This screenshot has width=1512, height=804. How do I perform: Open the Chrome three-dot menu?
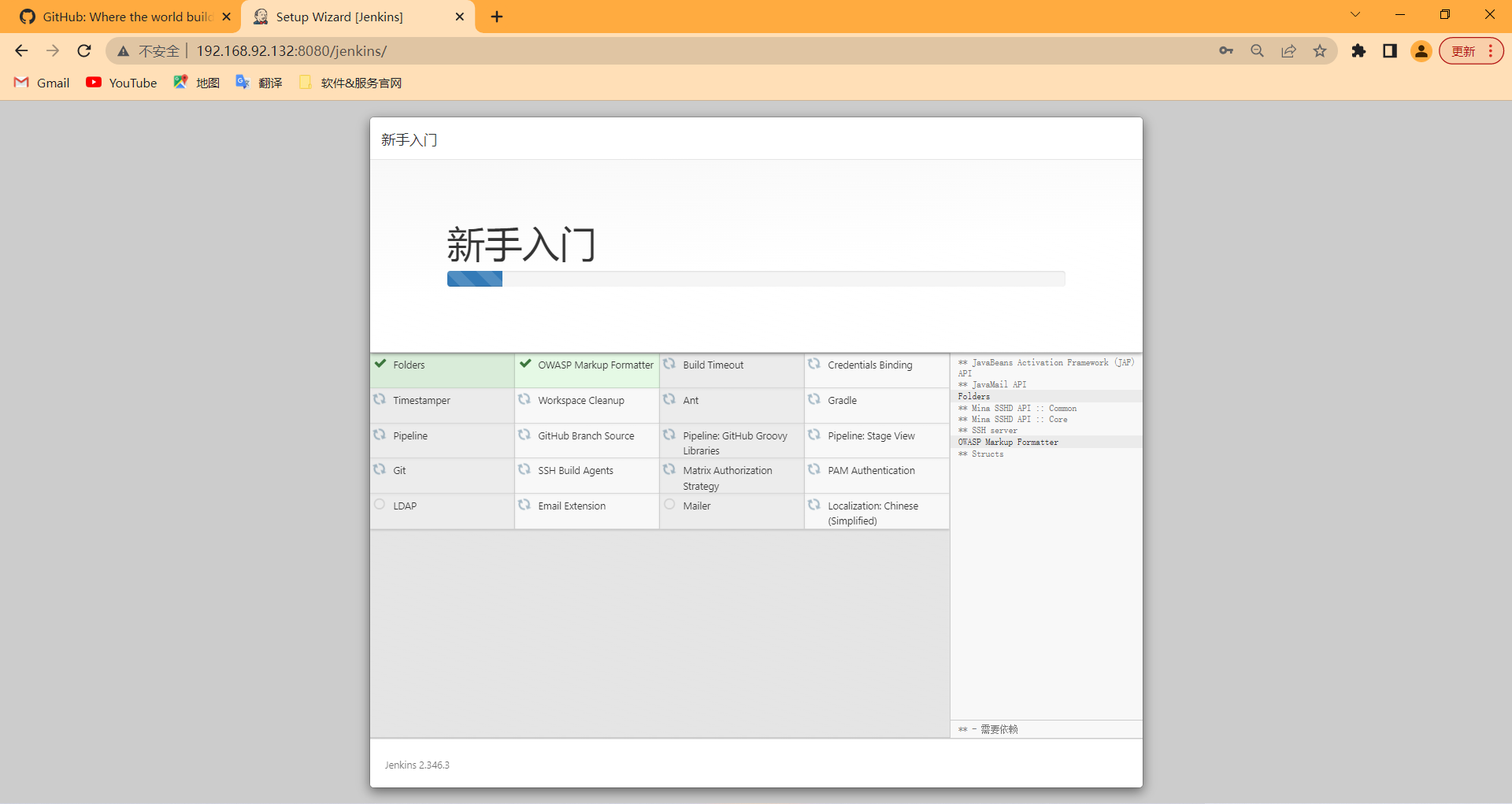pos(1491,51)
